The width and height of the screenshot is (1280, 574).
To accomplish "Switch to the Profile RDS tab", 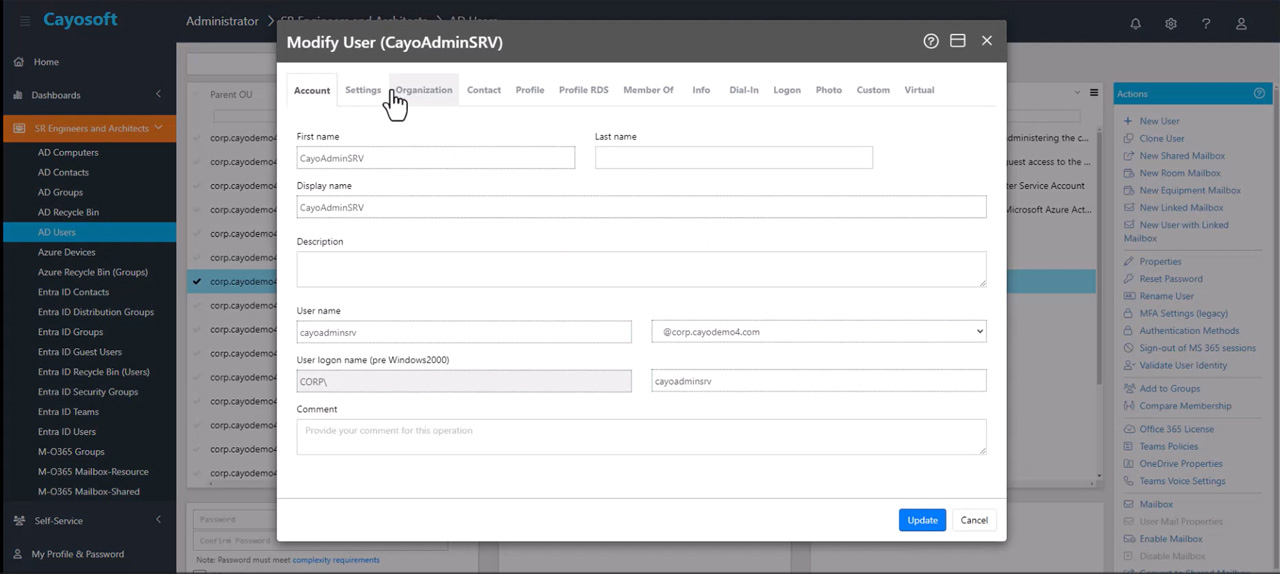I will pos(583,90).
